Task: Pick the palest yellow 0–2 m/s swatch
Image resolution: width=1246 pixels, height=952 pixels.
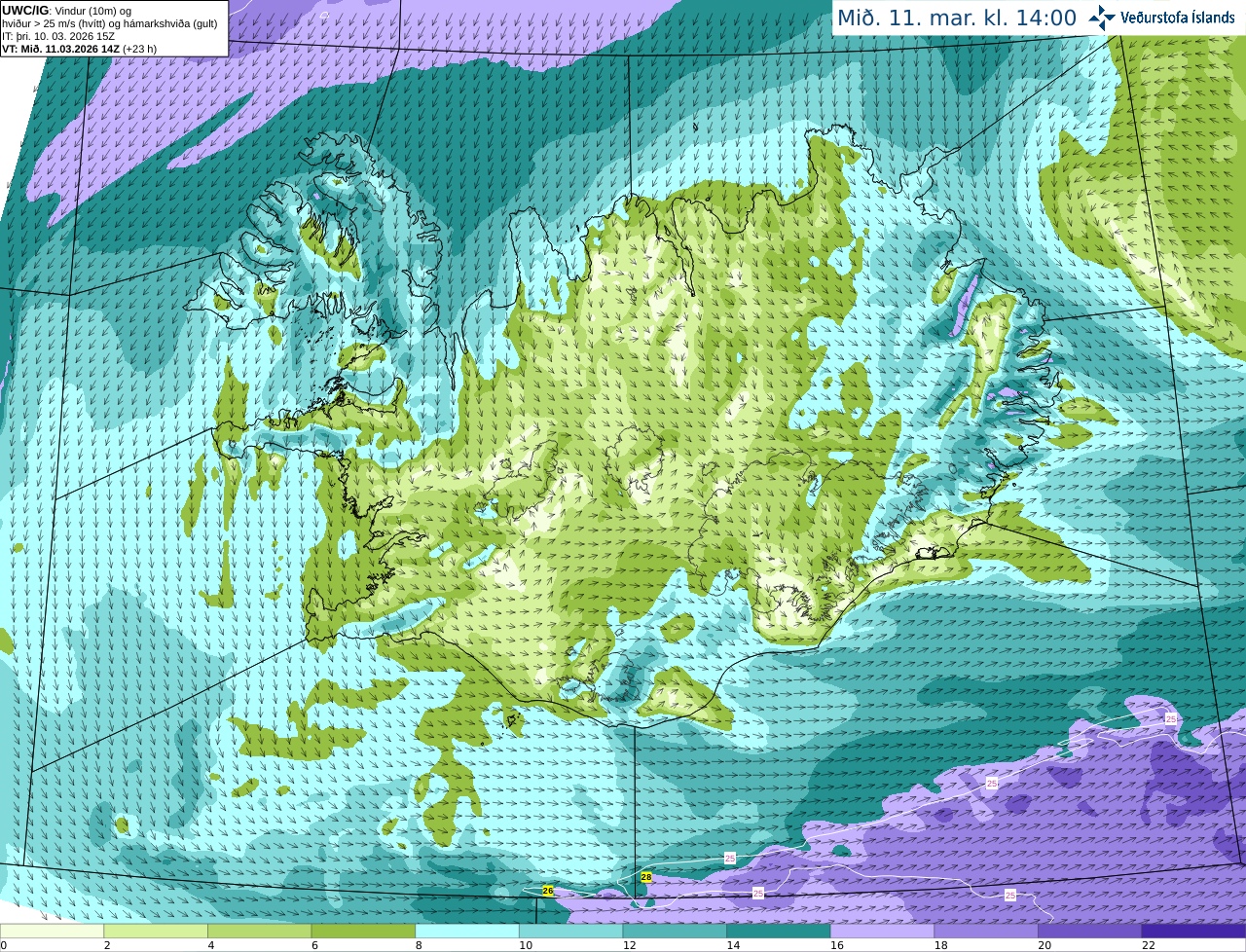Action: [x=52, y=932]
